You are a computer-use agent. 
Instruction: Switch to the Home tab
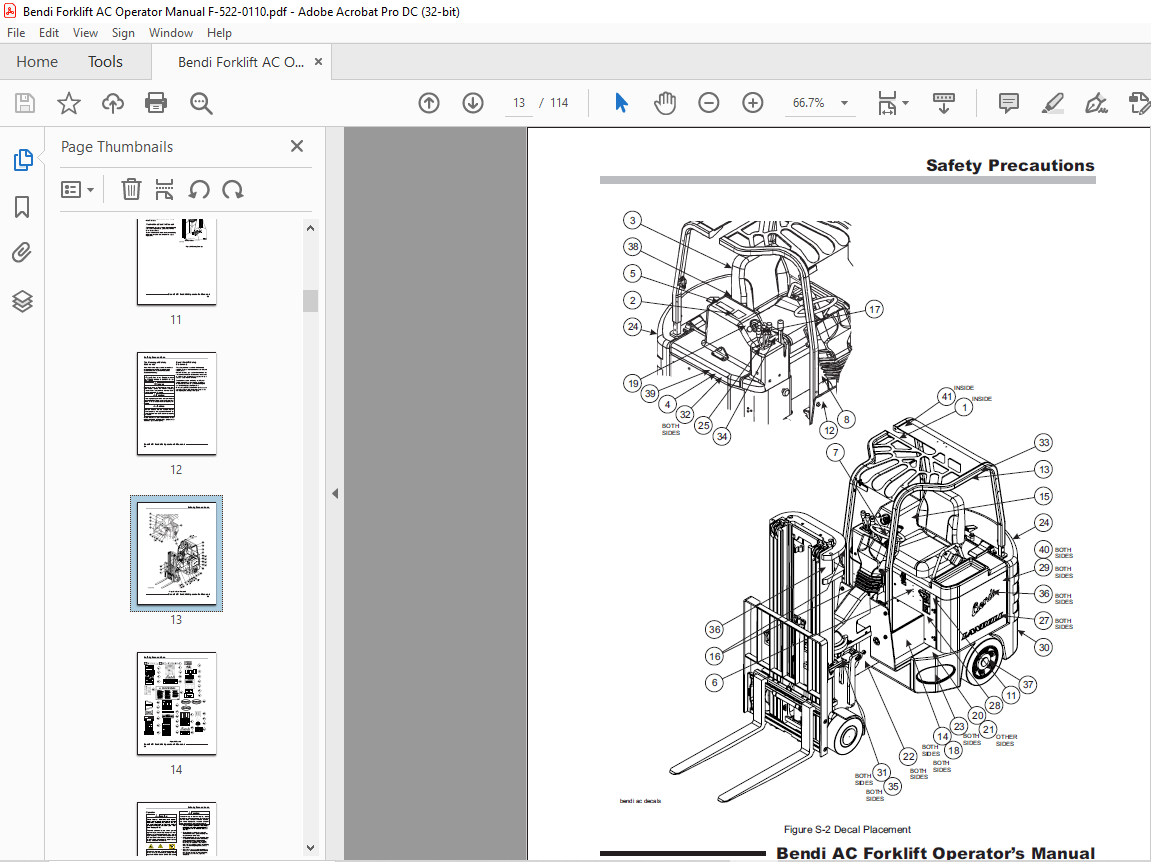click(x=37, y=62)
